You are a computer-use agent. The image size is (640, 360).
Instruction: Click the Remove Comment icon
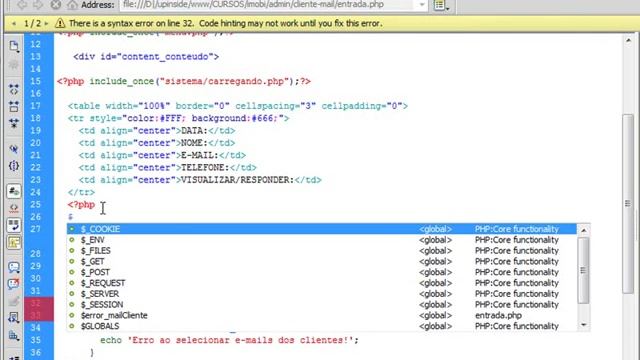point(14,284)
